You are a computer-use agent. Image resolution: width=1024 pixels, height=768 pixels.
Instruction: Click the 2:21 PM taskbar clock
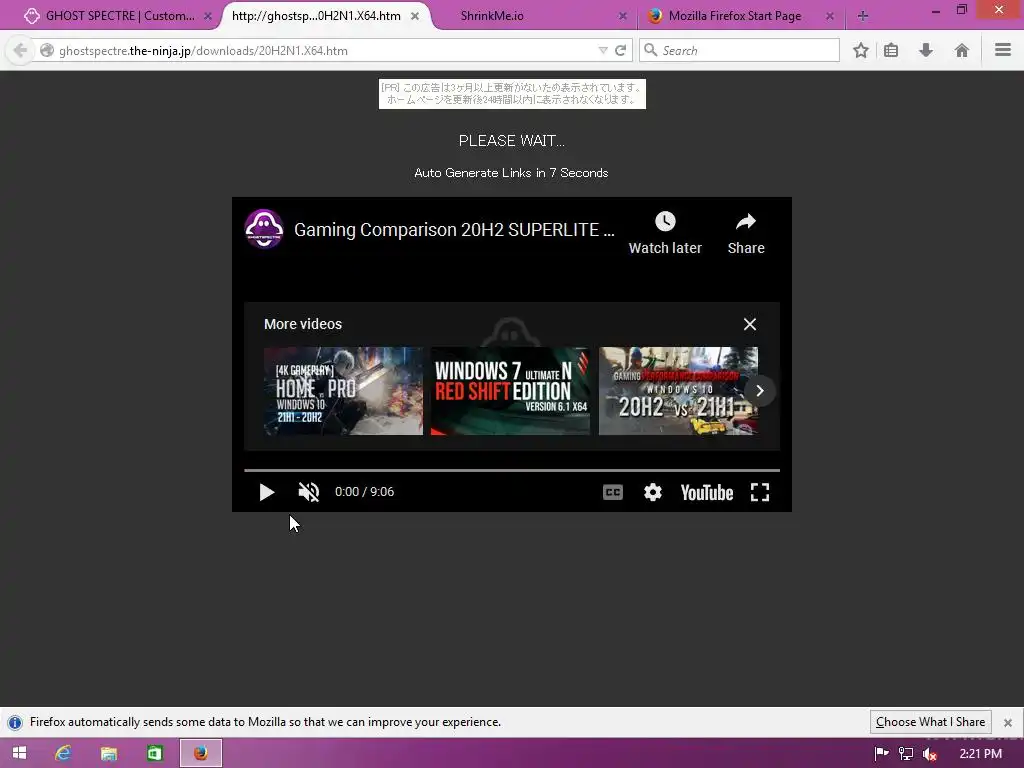coord(980,754)
